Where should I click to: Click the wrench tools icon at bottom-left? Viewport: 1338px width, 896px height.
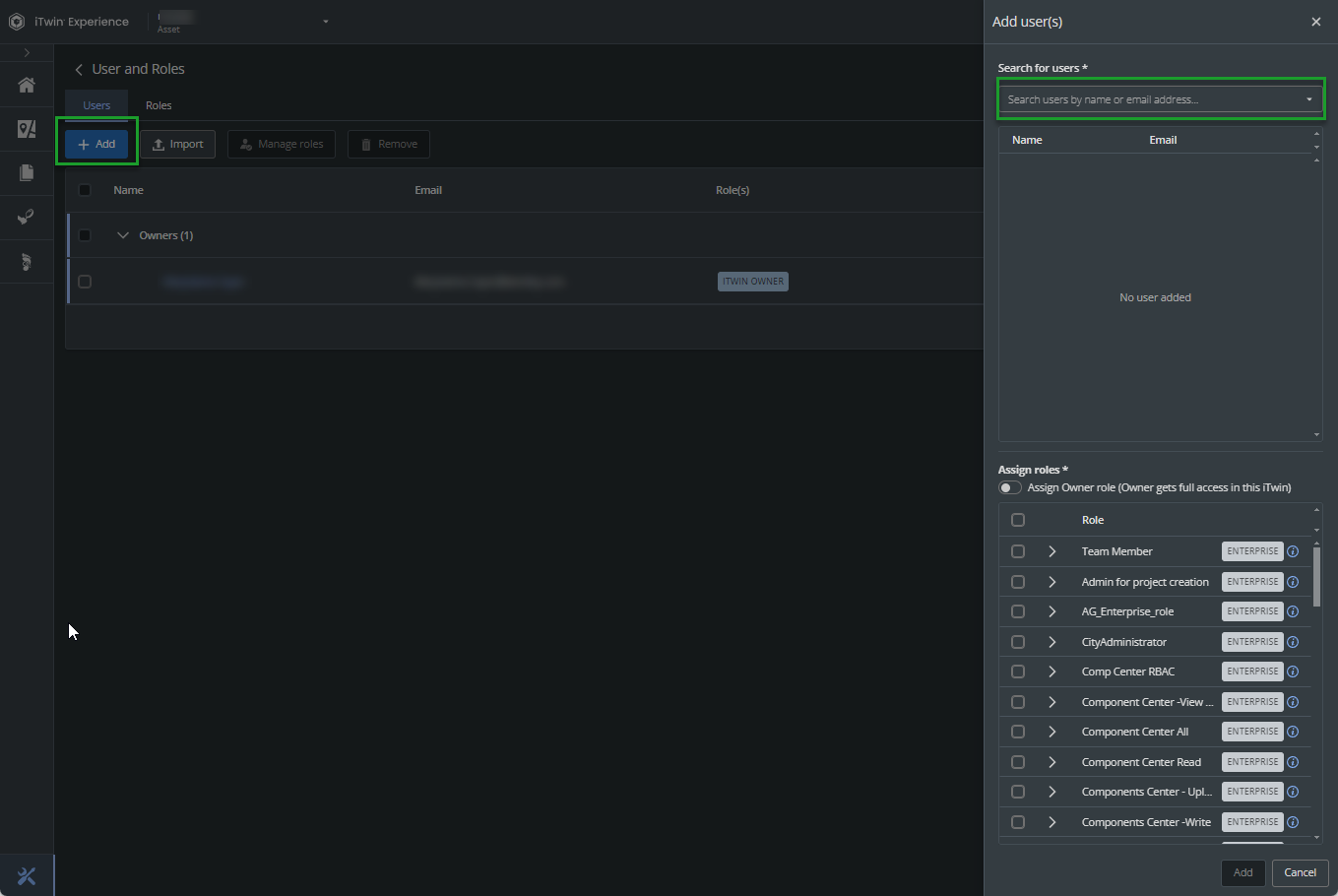point(27,875)
